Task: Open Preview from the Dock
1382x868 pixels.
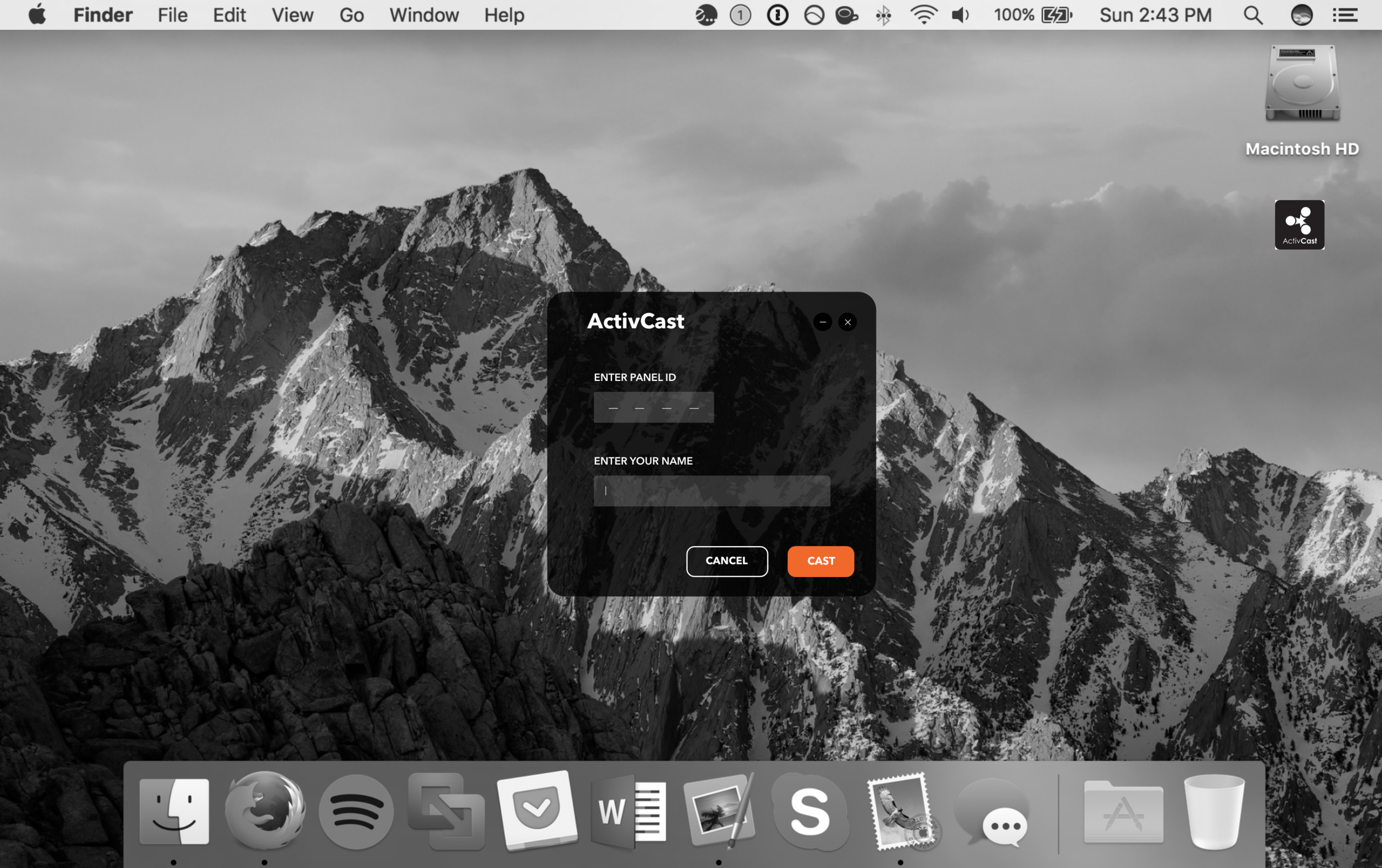Action: (x=719, y=811)
